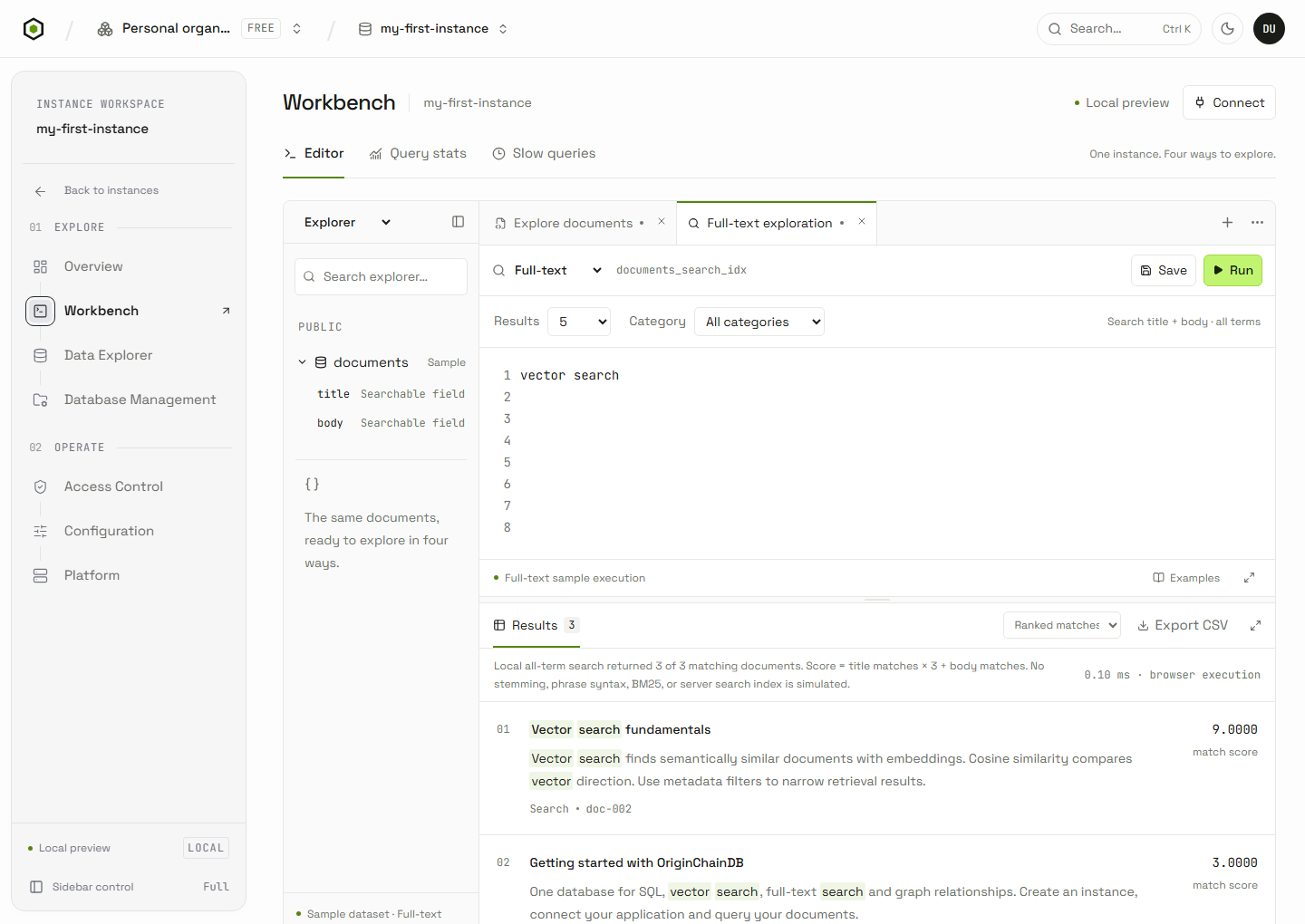Open the DU user avatar menu

pyautogui.click(x=1269, y=29)
